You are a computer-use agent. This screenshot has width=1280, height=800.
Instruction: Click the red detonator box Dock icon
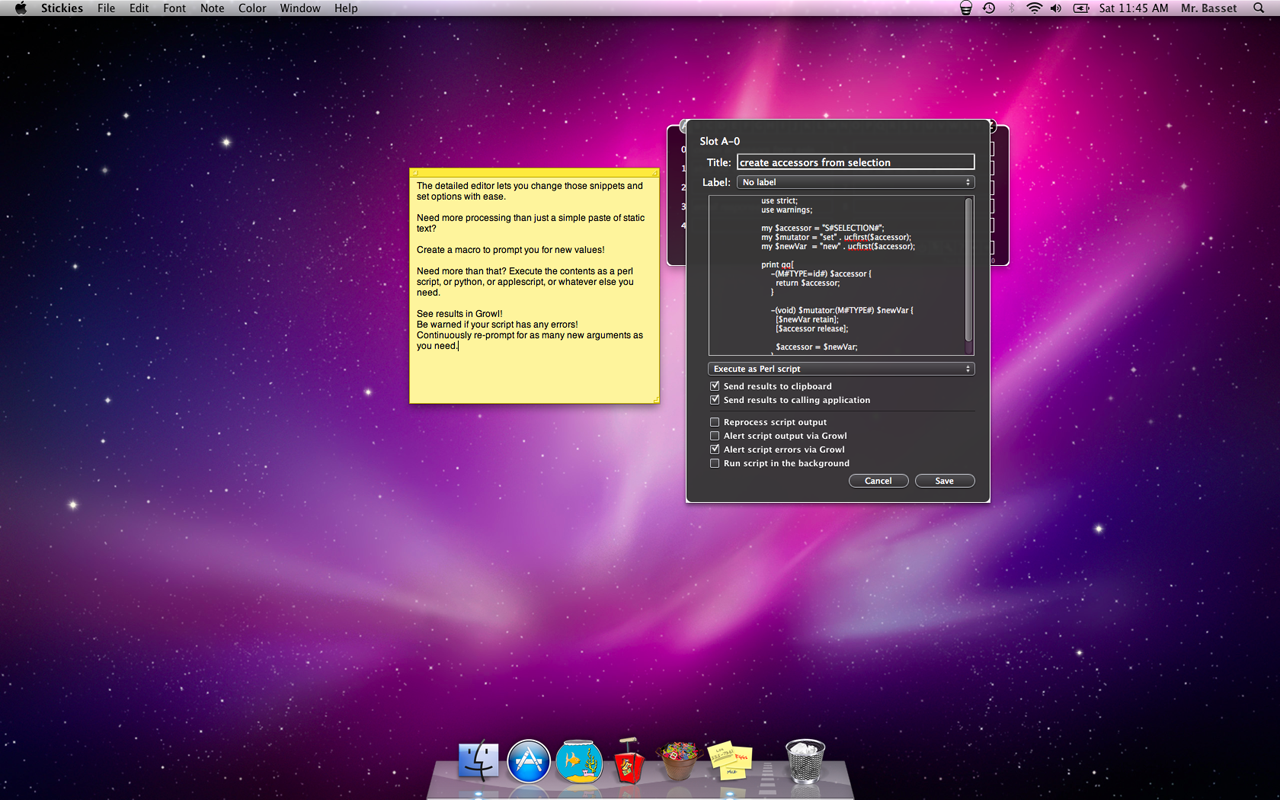pyautogui.click(x=628, y=763)
